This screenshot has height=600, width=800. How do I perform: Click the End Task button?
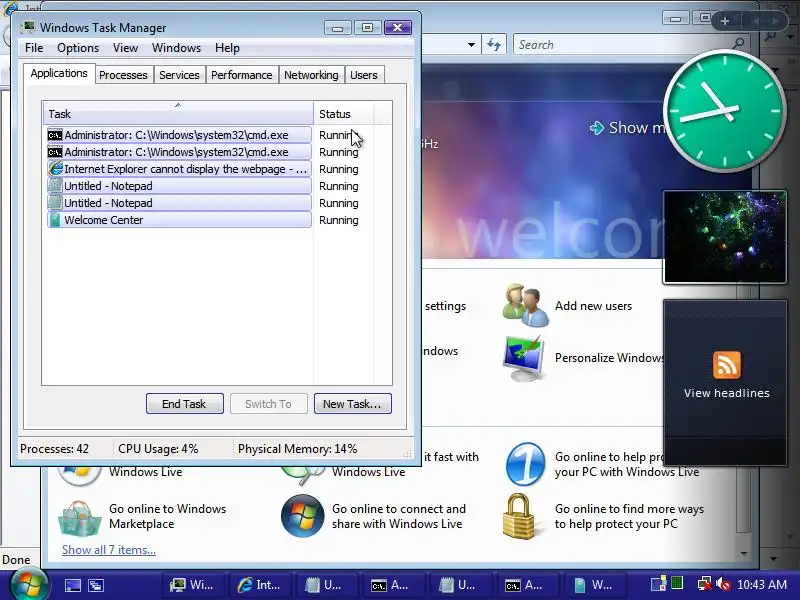tap(184, 404)
